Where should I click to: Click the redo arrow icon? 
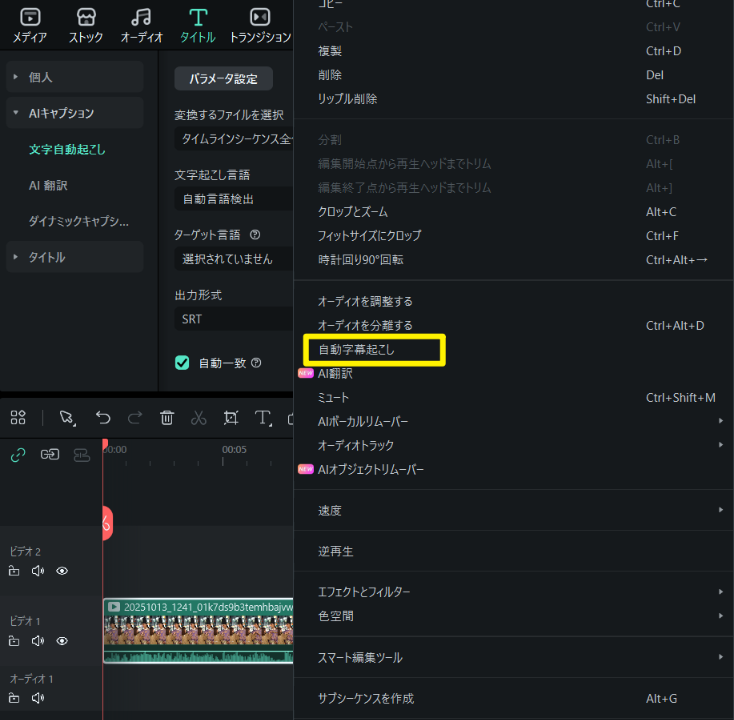(135, 417)
